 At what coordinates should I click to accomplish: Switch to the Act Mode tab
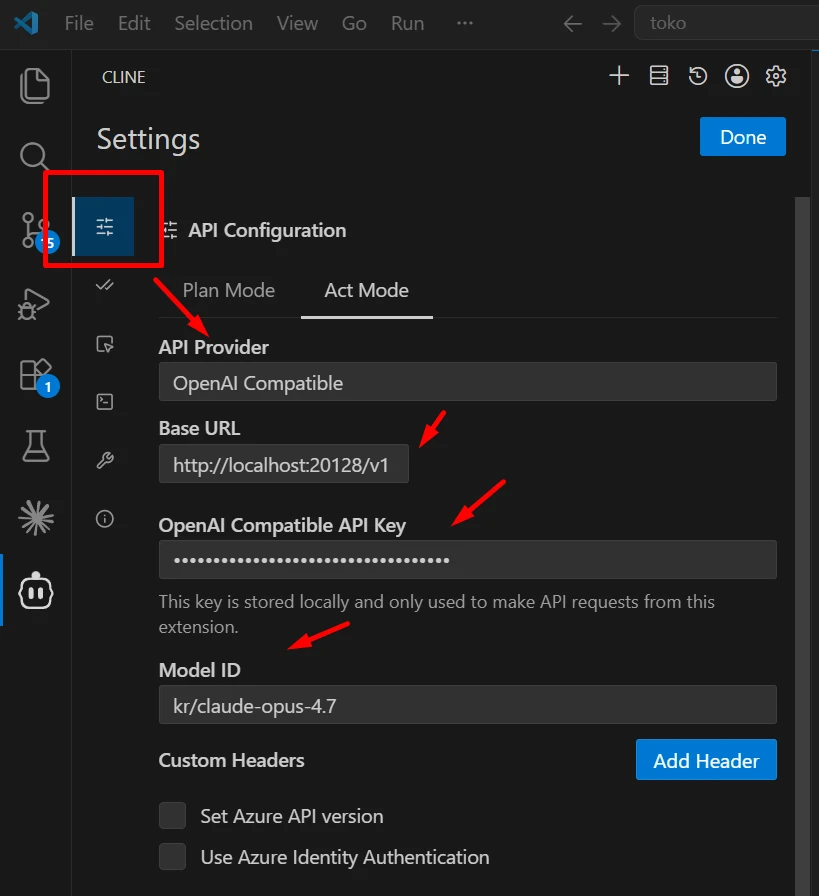tap(366, 290)
